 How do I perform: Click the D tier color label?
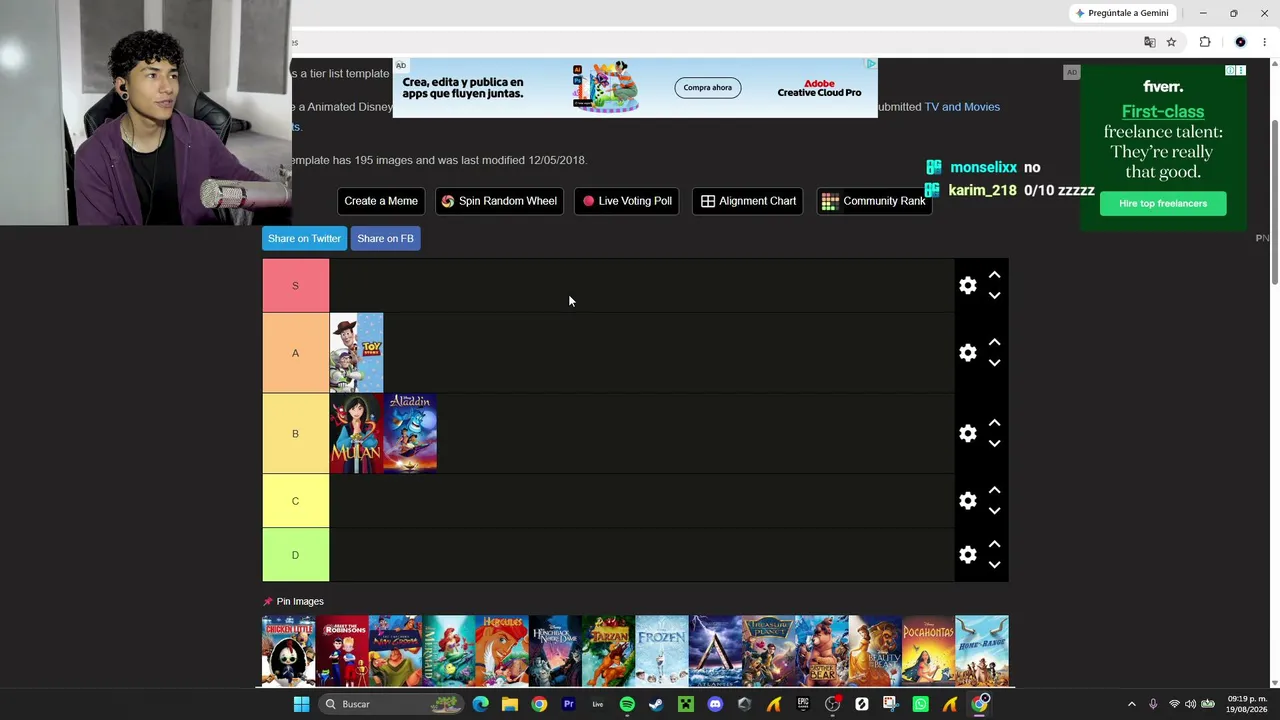pos(295,555)
